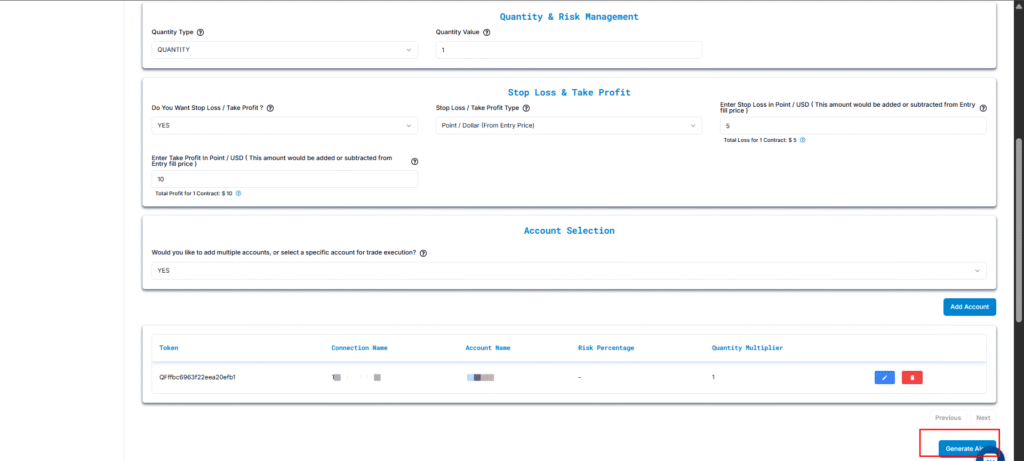Click info icon beside Total Loss text

tap(803, 140)
